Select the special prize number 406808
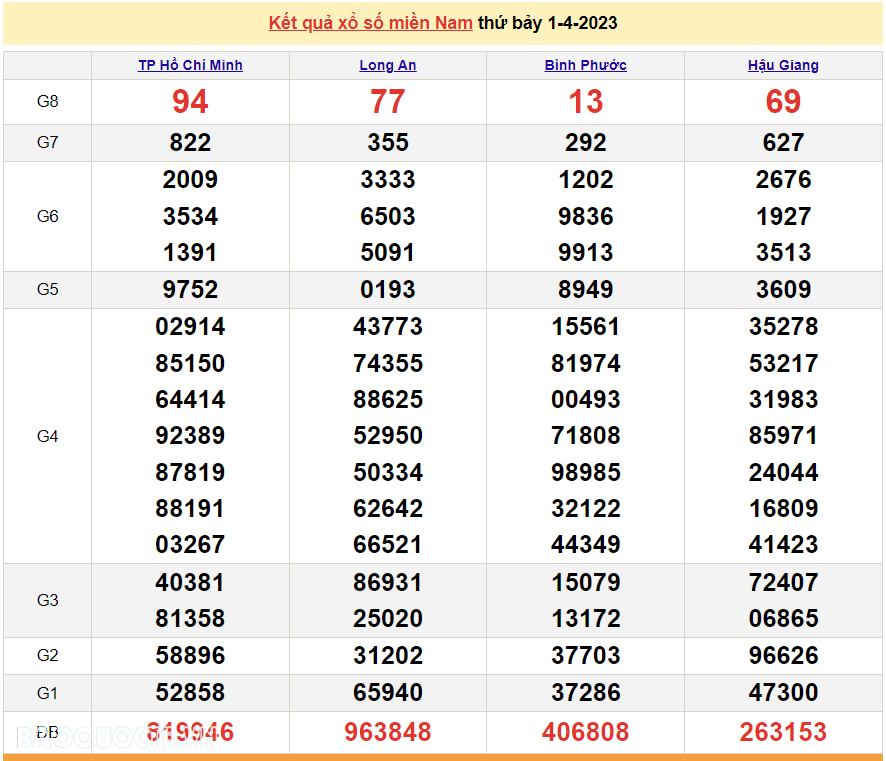This screenshot has width=886, height=761. tap(585, 732)
